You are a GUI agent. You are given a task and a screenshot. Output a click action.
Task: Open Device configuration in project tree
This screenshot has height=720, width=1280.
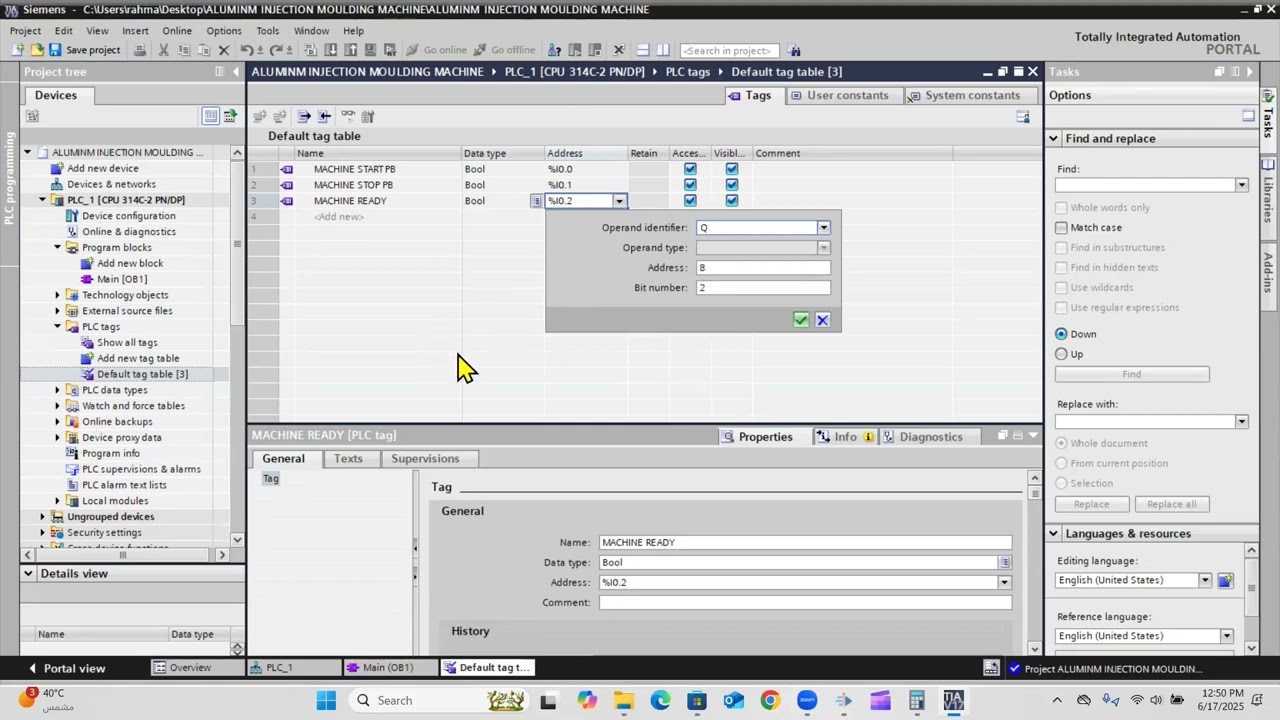pyautogui.click(x=128, y=216)
